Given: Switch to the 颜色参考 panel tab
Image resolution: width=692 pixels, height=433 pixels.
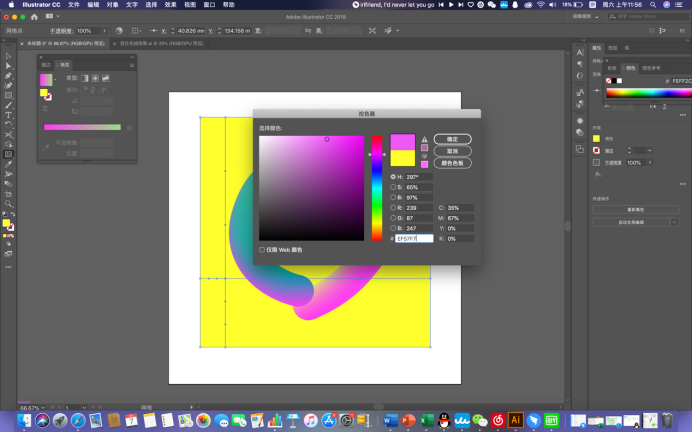Looking at the screenshot, I should pyautogui.click(x=651, y=68).
